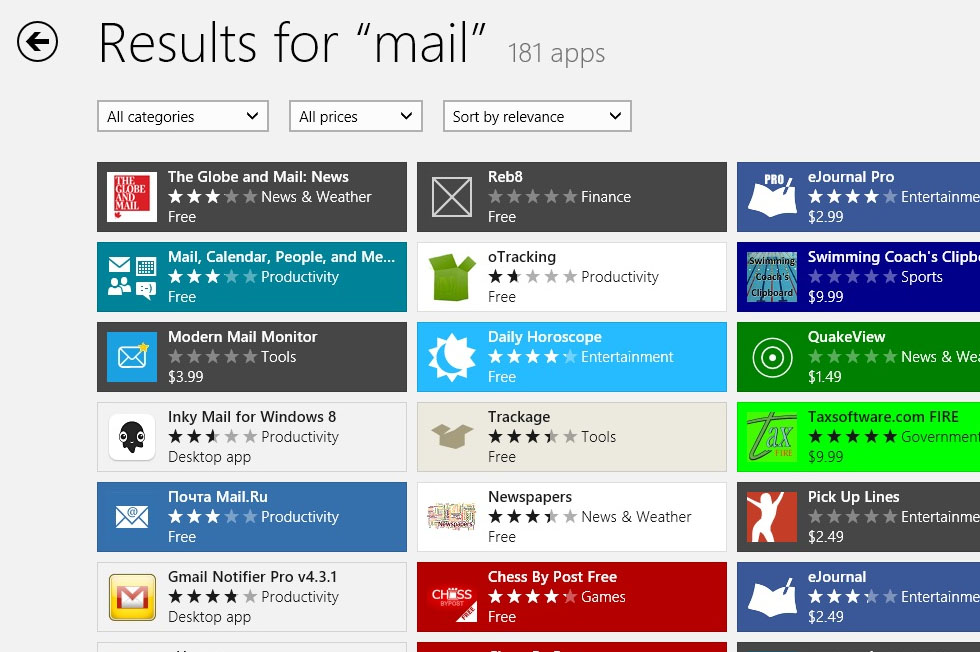980x652 pixels.
Task: Open the eJournal Pro app tile
Action: point(858,197)
